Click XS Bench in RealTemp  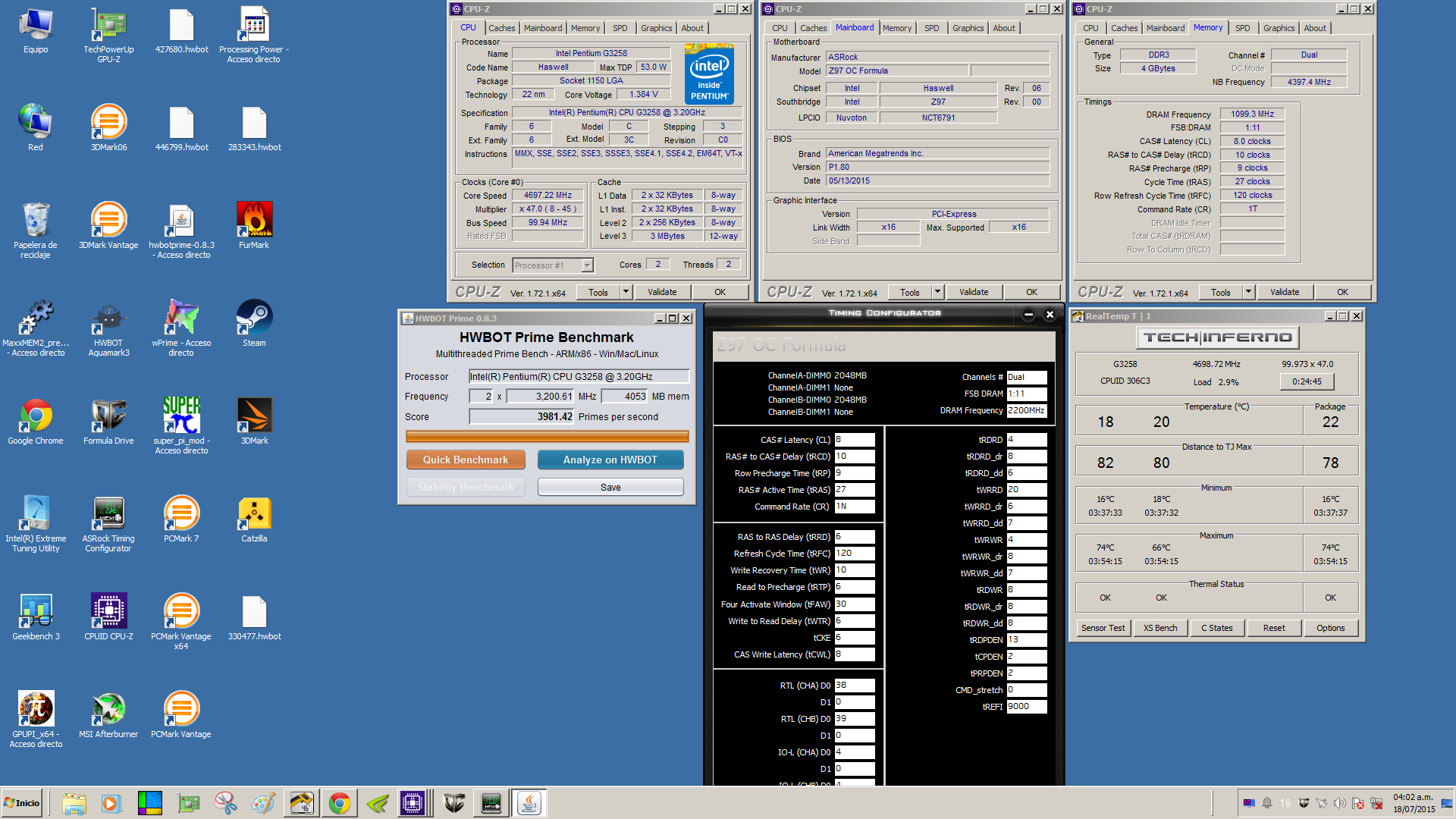click(x=1160, y=628)
